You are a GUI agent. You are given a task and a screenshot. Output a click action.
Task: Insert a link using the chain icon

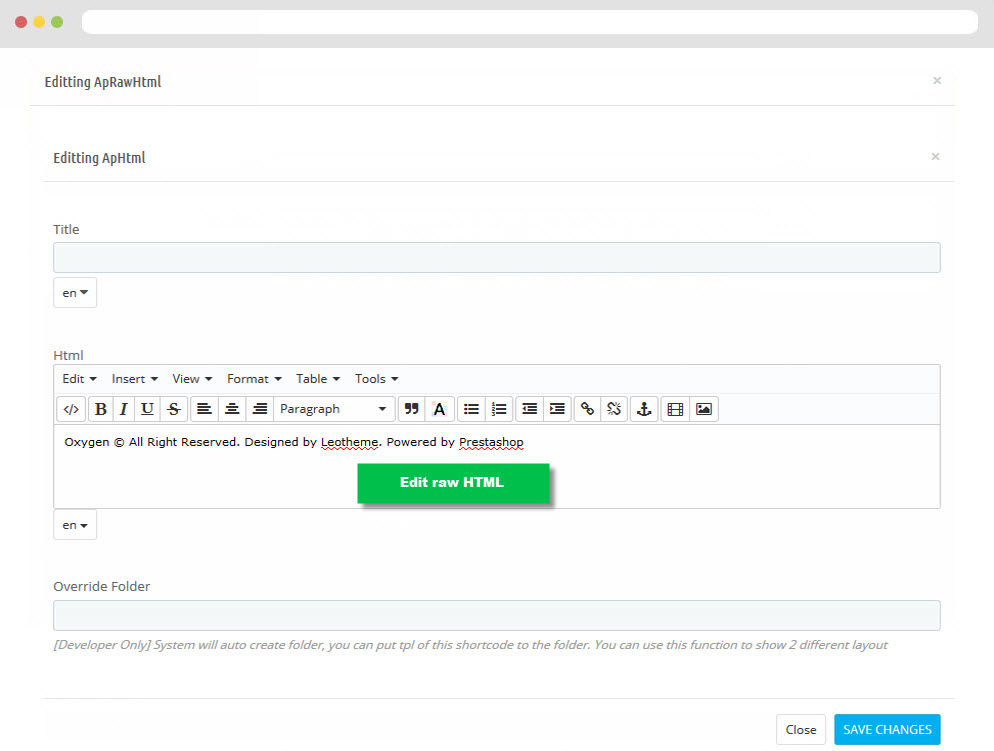[587, 409]
